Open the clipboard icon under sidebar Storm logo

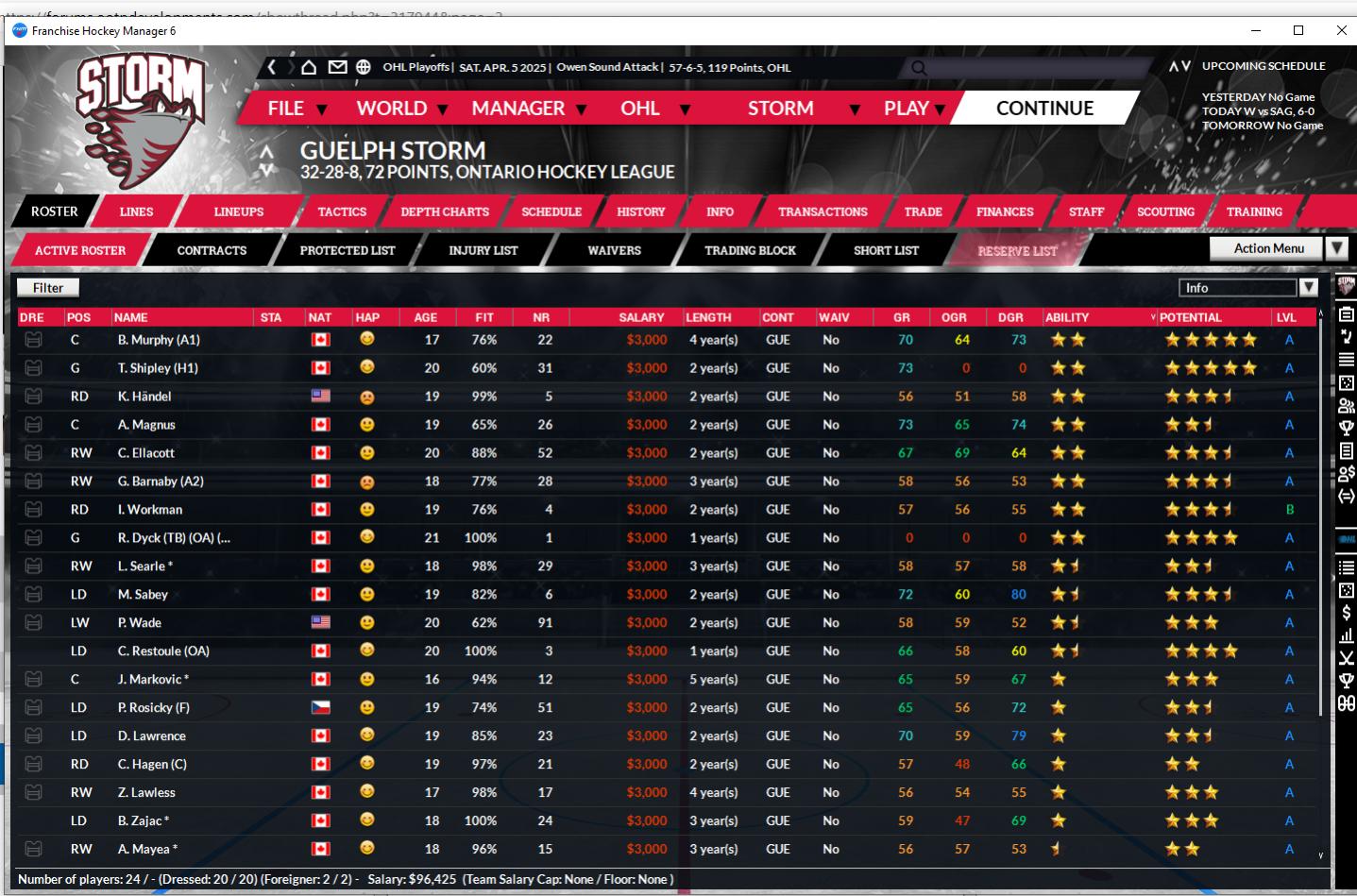[x=1347, y=313]
